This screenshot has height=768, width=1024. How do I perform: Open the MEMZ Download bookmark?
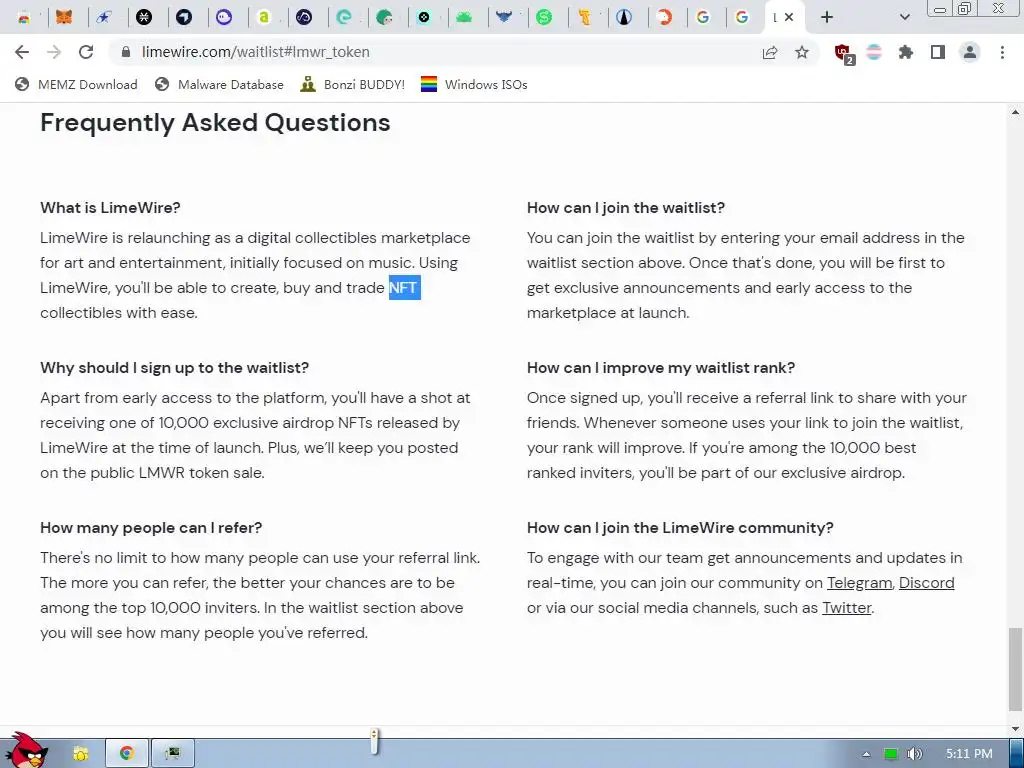(76, 84)
